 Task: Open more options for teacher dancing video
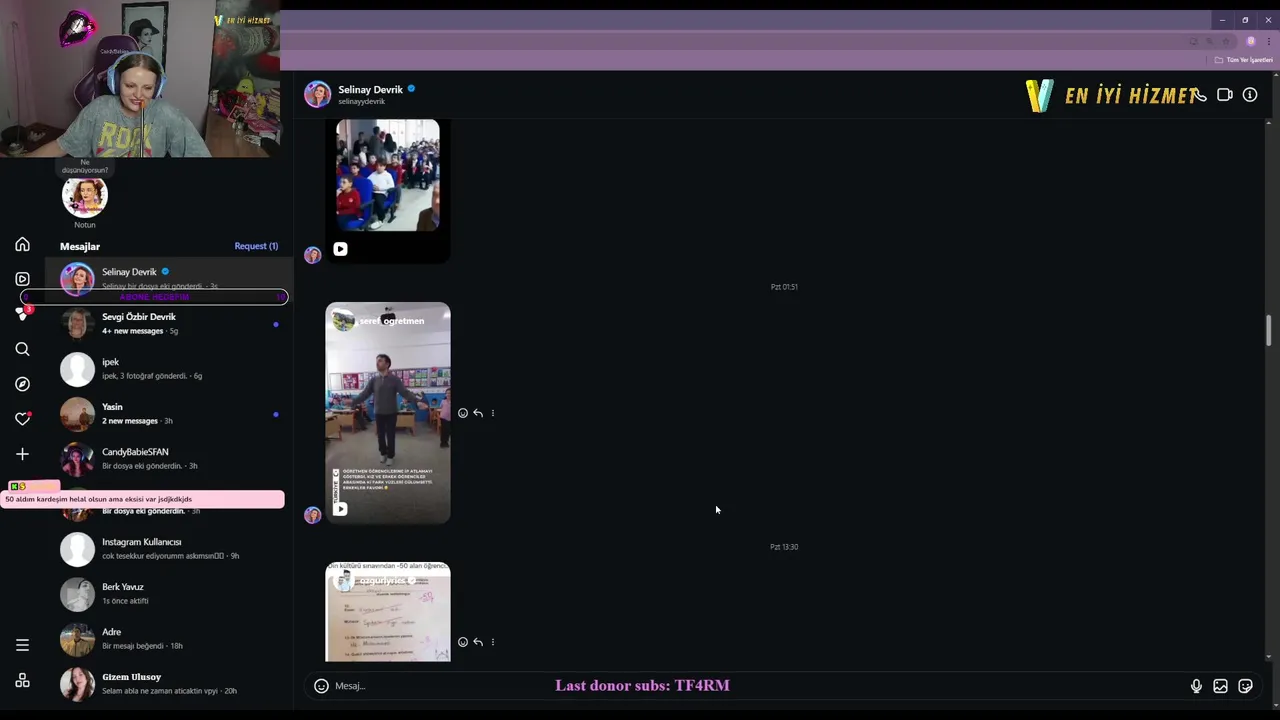[x=493, y=413]
